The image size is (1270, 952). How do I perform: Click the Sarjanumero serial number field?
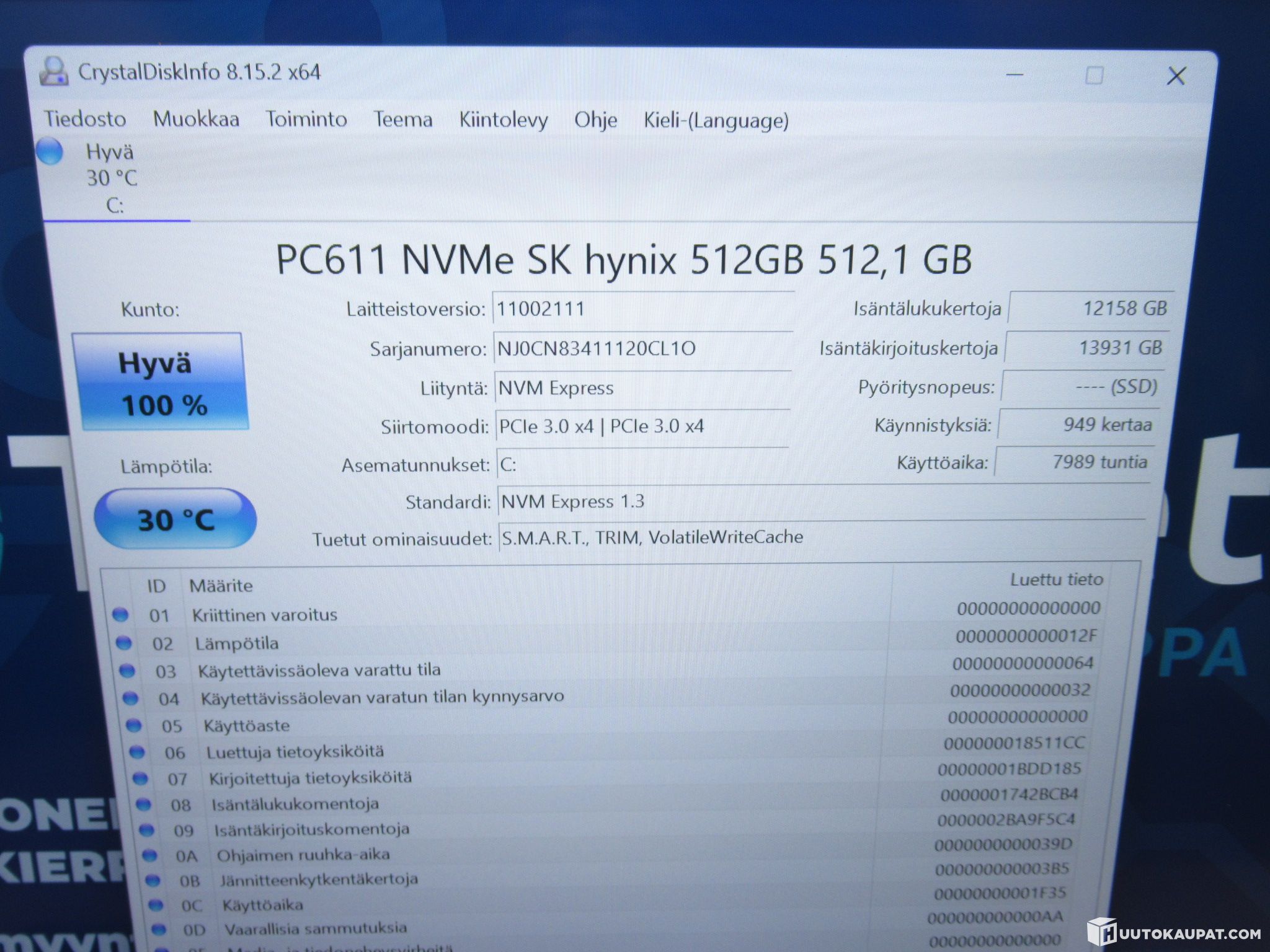pos(644,348)
